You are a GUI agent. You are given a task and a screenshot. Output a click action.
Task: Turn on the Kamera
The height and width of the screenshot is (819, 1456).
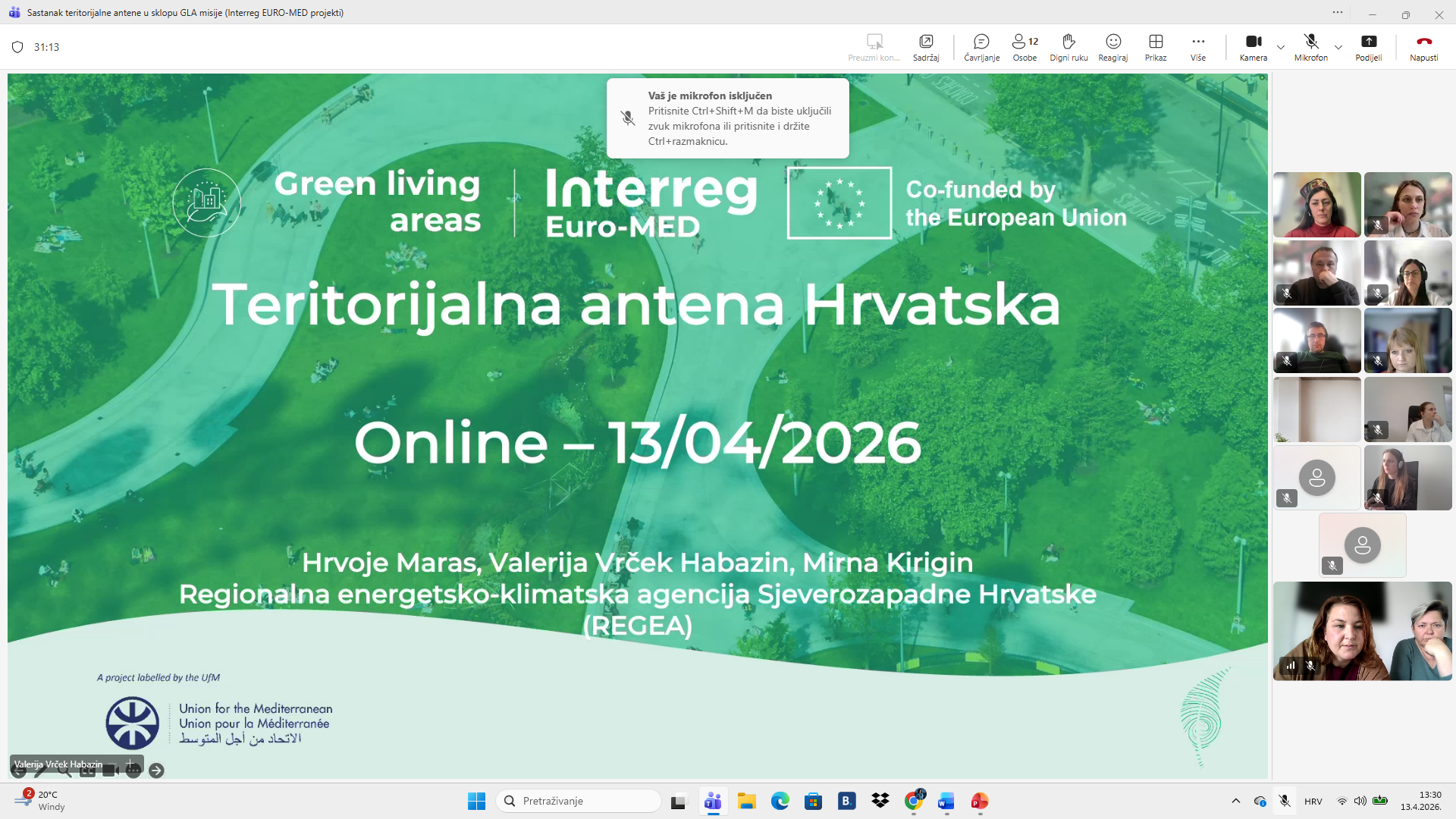point(1253,47)
